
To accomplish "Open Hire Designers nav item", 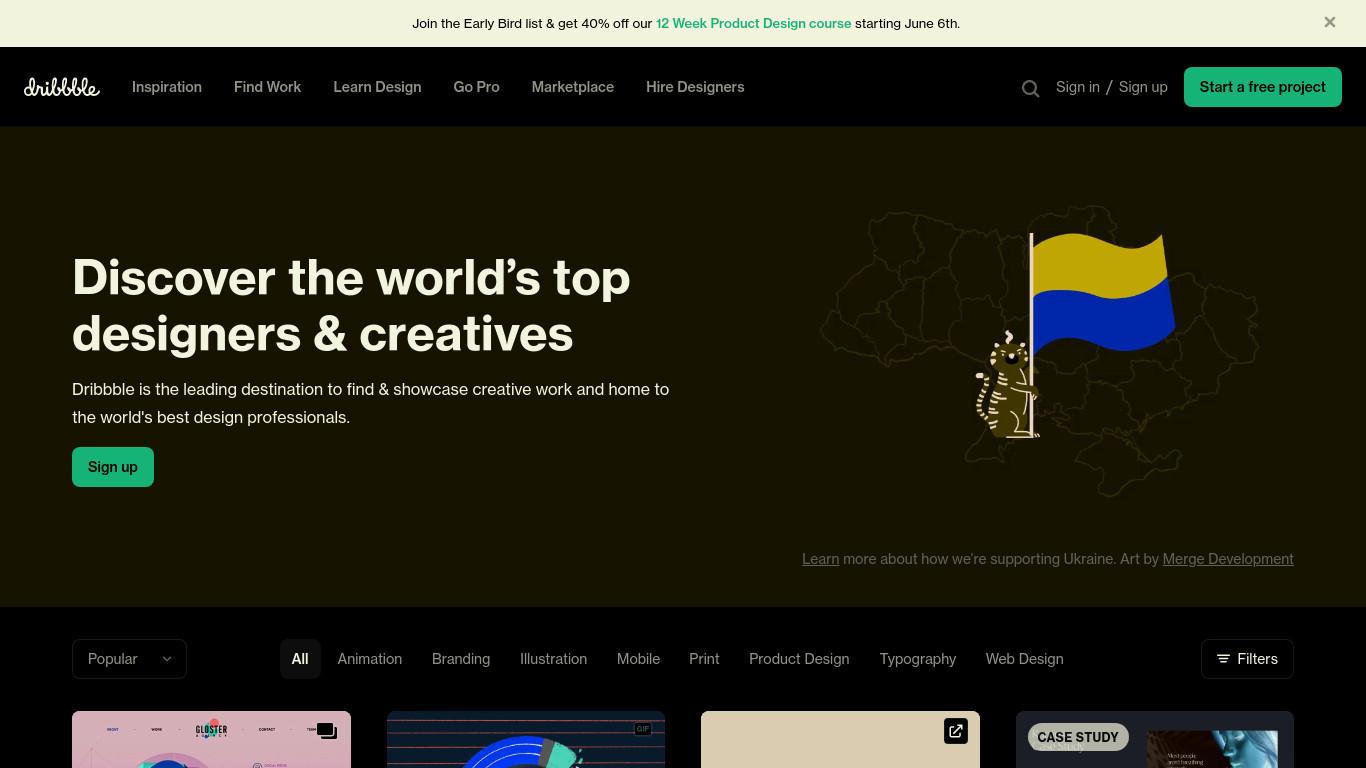I will (x=695, y=87).
